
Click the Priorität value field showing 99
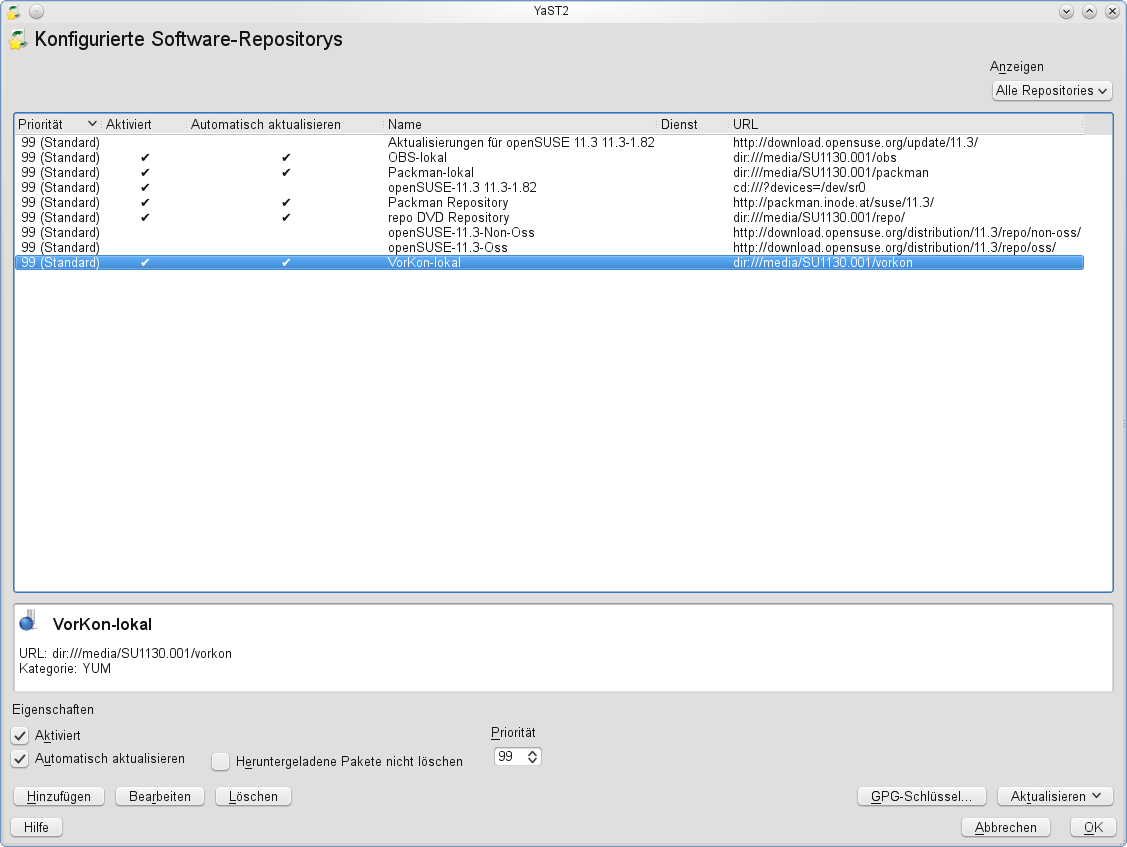[510, 756]
